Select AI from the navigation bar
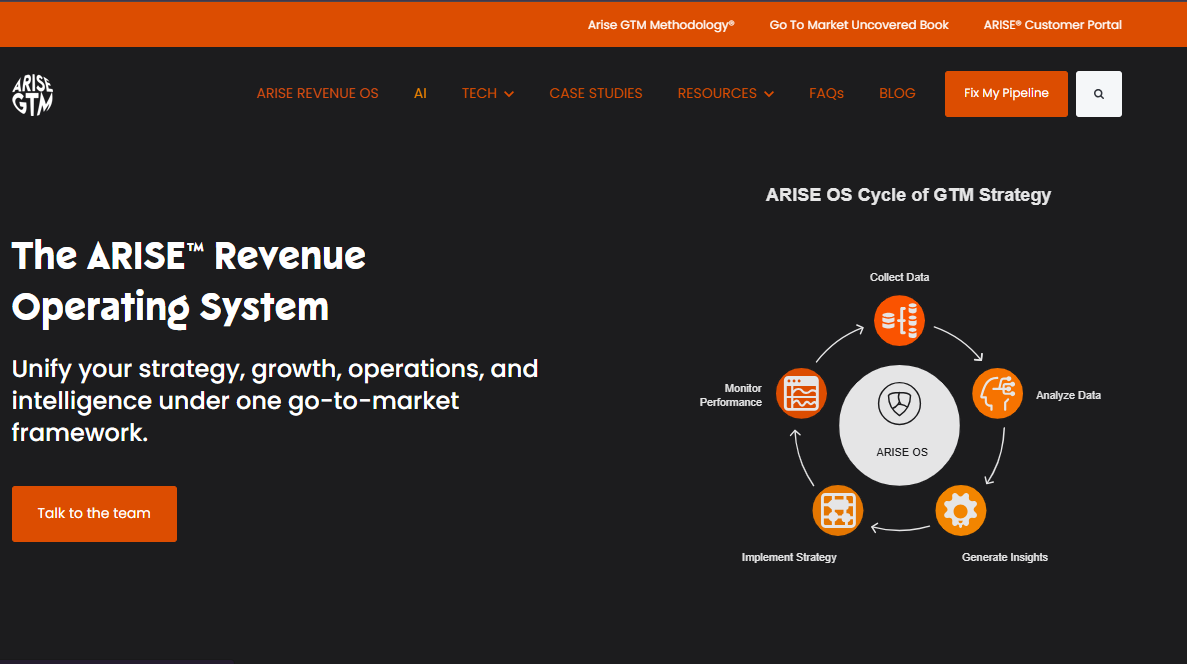Viewport: 1187px width, 664px height. (420, 93)
